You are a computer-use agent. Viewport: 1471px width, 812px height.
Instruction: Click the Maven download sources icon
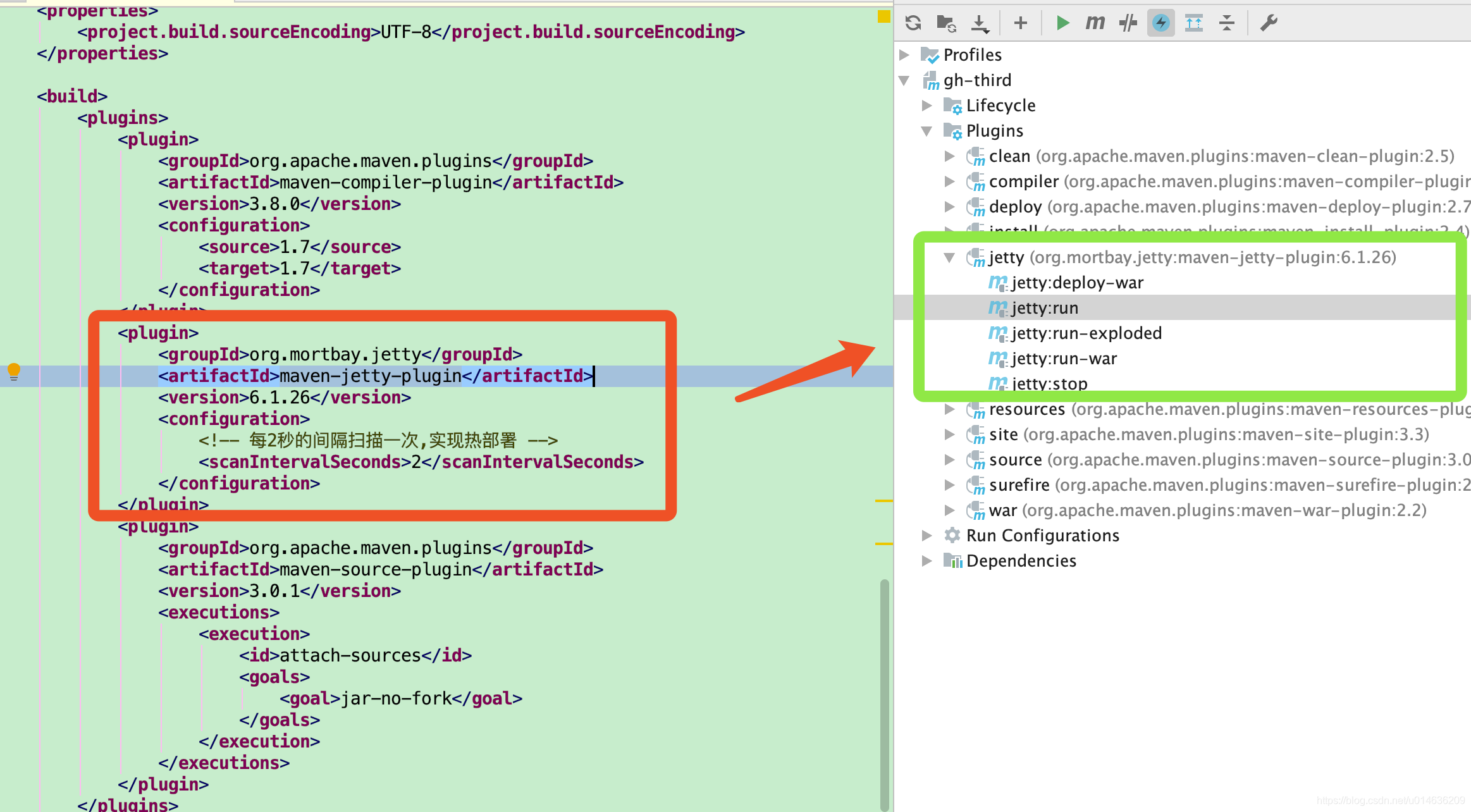click(x=979, y=22)
